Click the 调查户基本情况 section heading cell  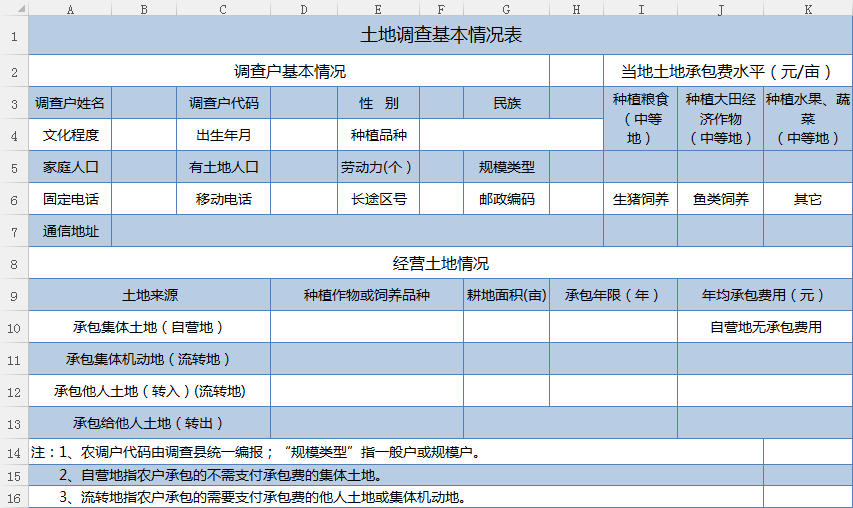289,71
